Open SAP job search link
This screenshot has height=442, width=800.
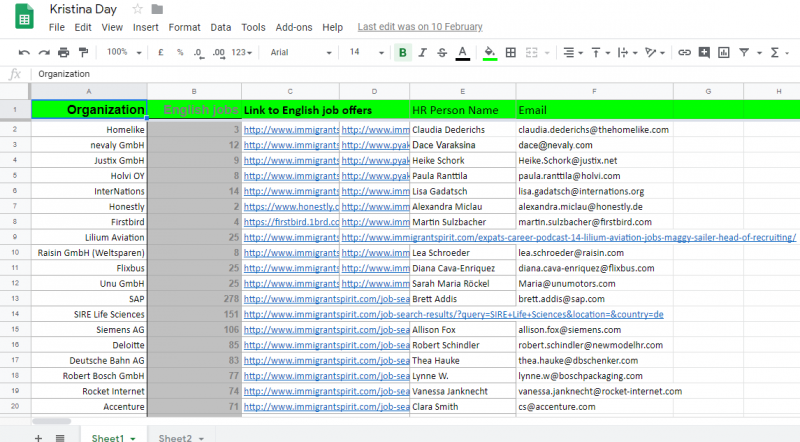(327, 299)
